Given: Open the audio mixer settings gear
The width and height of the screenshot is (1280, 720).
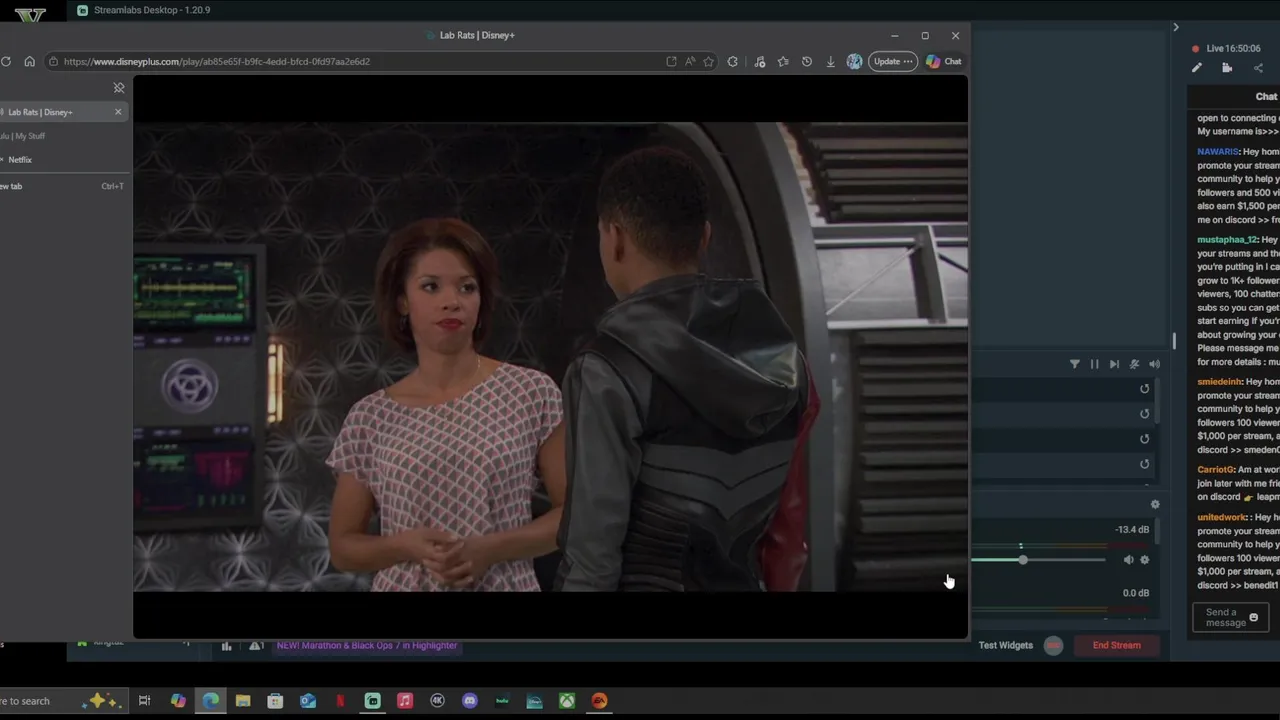Looking at the screenshot, I should coord(1155,505).
